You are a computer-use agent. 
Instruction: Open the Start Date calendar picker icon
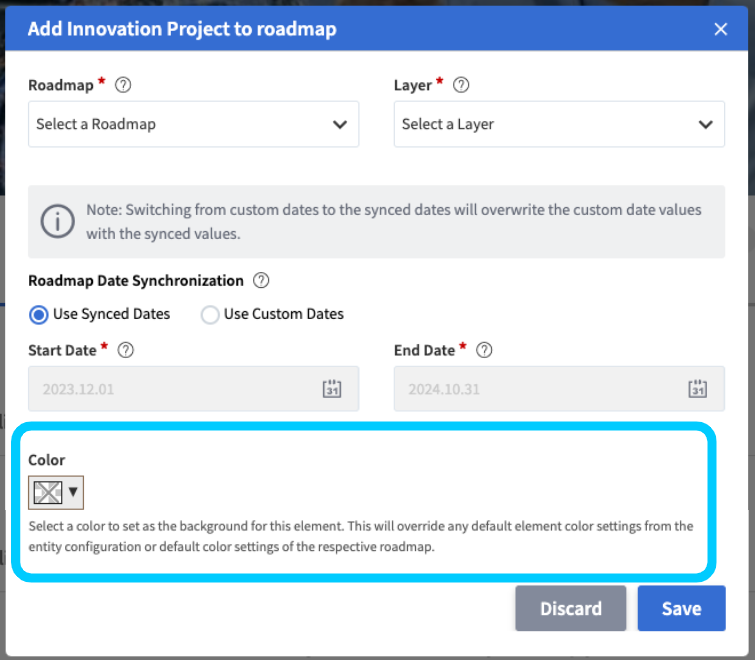332,389
